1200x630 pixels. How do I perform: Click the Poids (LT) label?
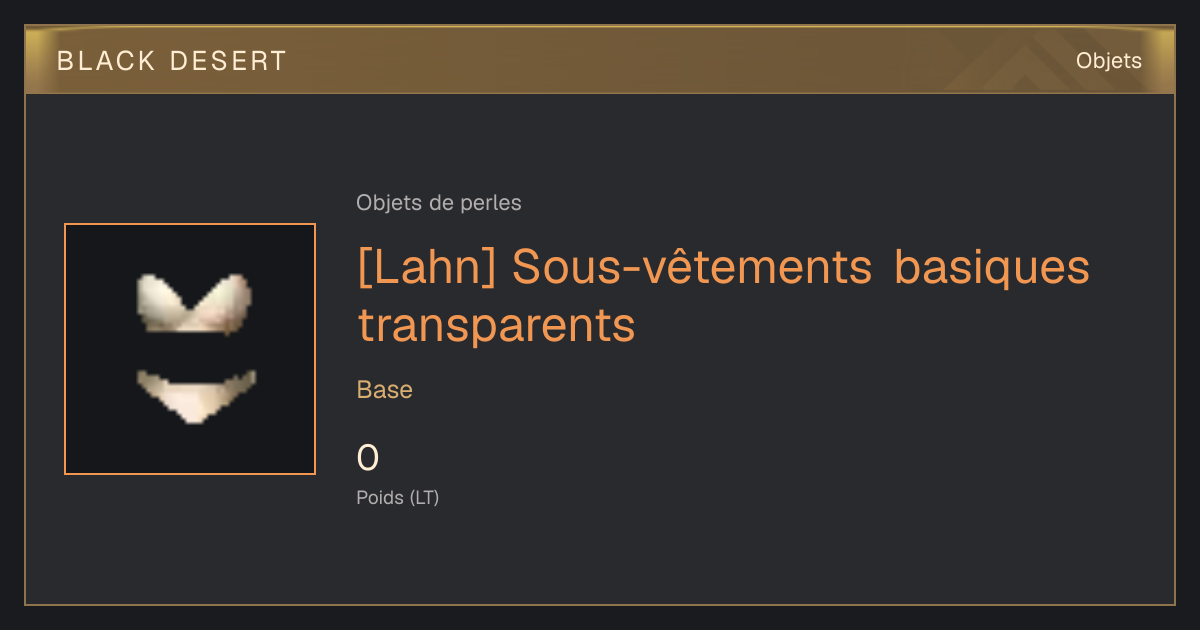click(398, 497)
